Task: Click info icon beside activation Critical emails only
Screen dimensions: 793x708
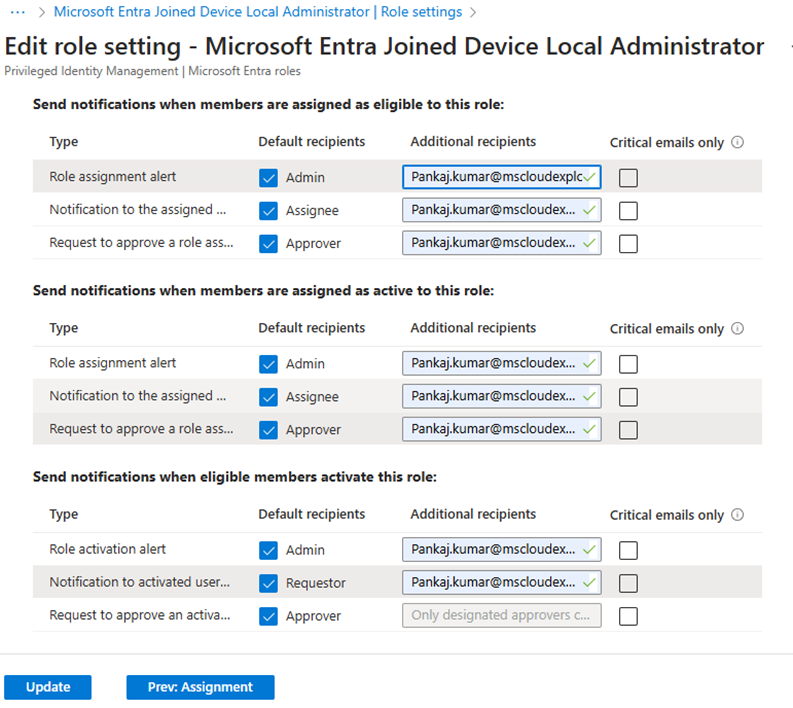Action: click(738, 515)
